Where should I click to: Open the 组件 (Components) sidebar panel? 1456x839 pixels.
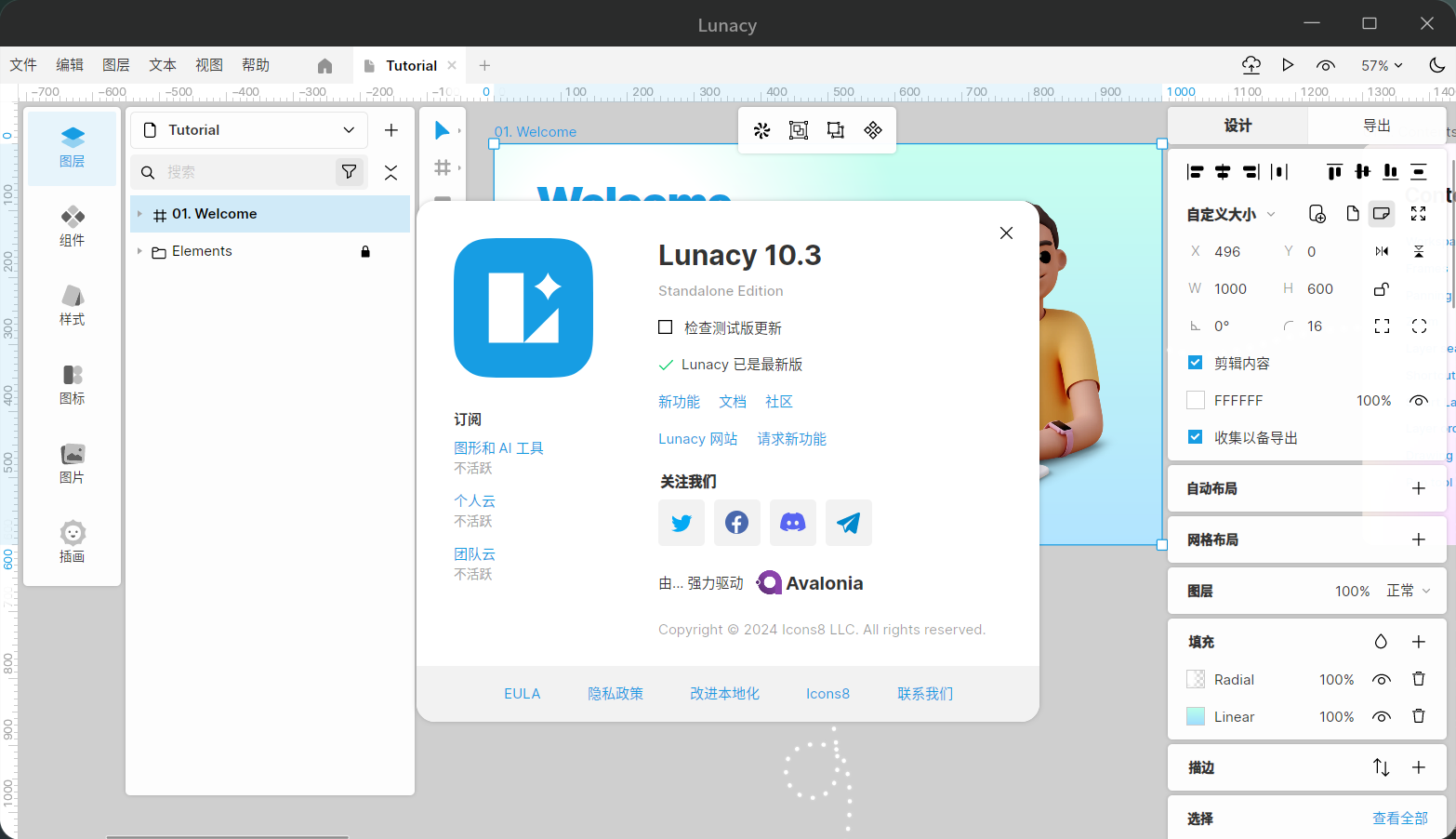click(73, 226)
